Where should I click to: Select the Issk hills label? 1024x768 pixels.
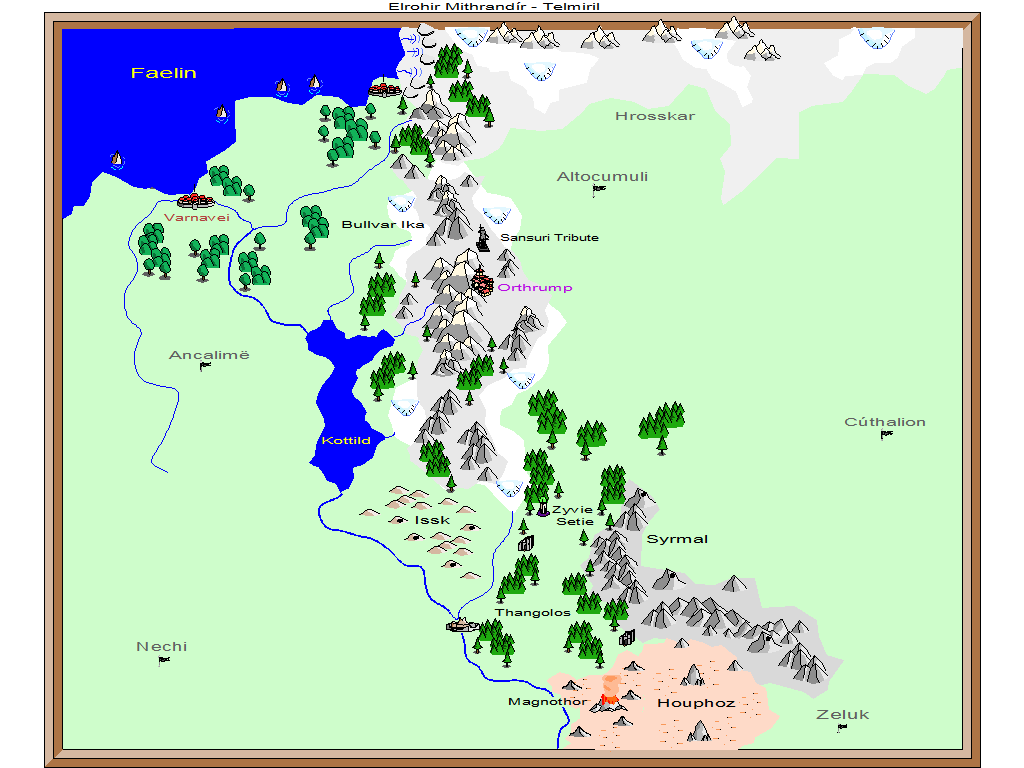(432, 520)
